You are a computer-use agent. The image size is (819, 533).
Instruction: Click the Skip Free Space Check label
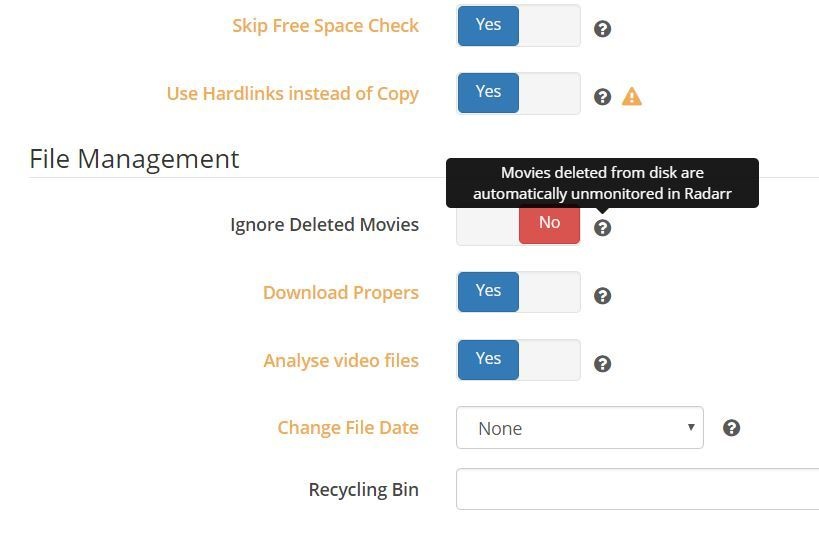coord(325,26)
